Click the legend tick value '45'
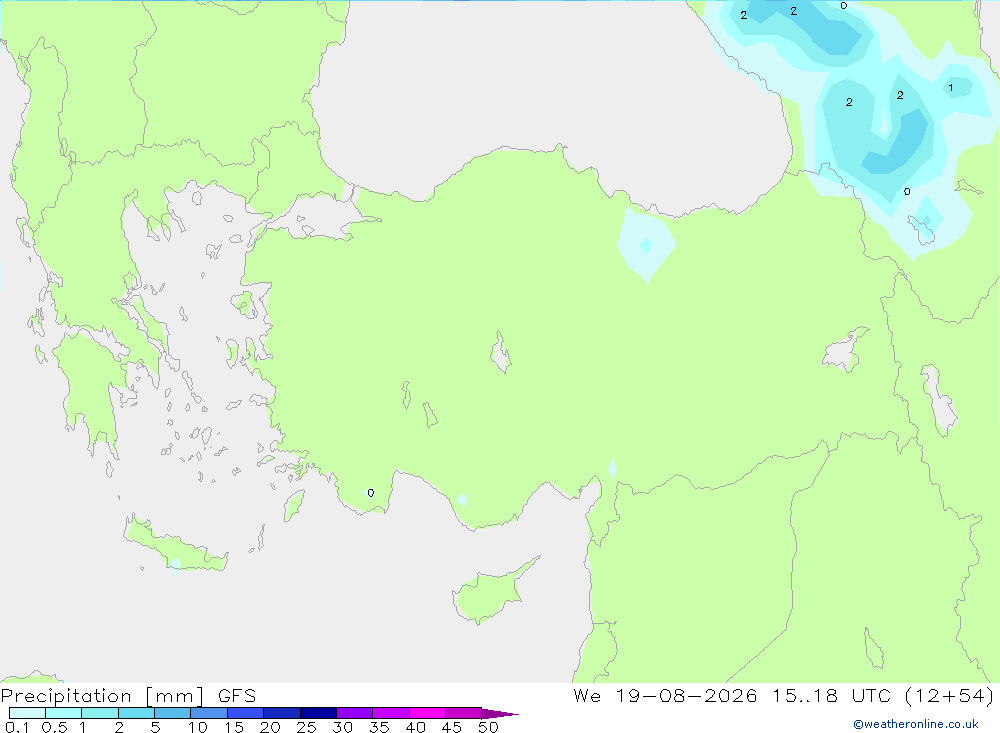Viewport: 1000px width, 733px height. 452,727
